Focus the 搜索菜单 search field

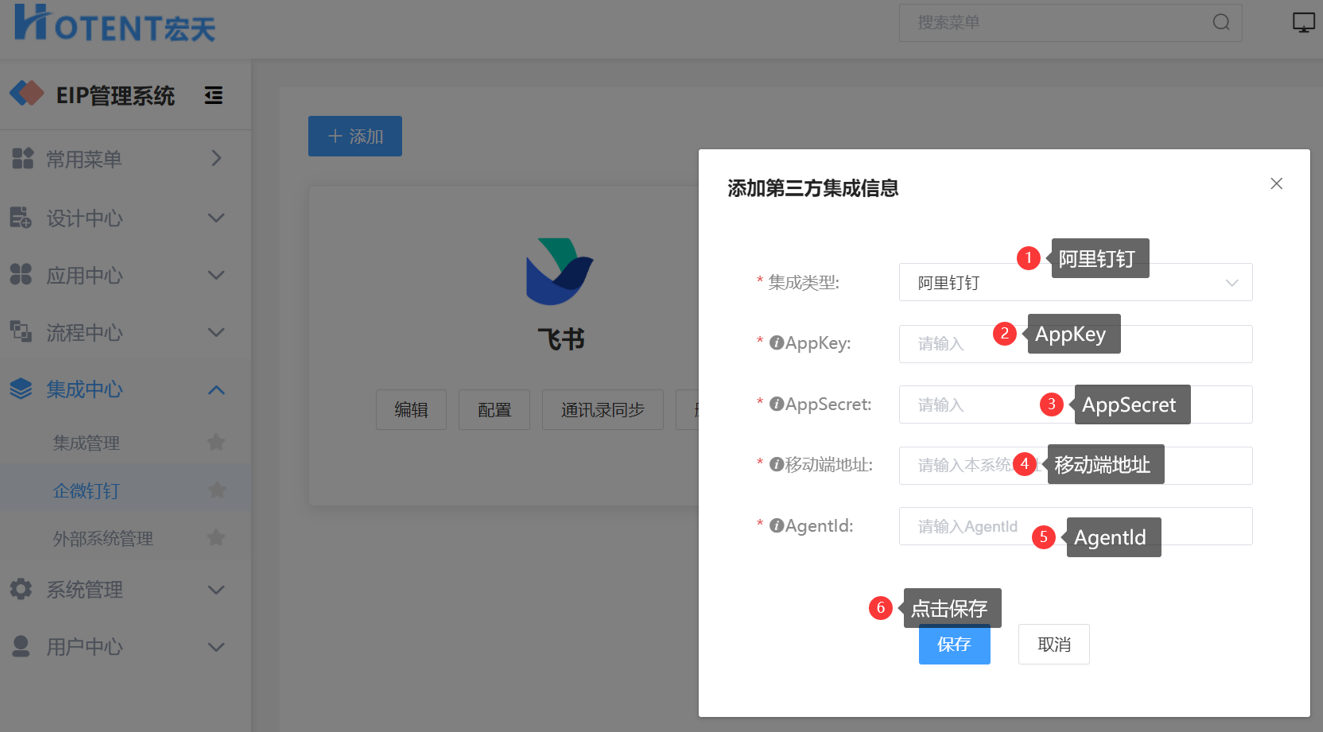coord(1070,22)
